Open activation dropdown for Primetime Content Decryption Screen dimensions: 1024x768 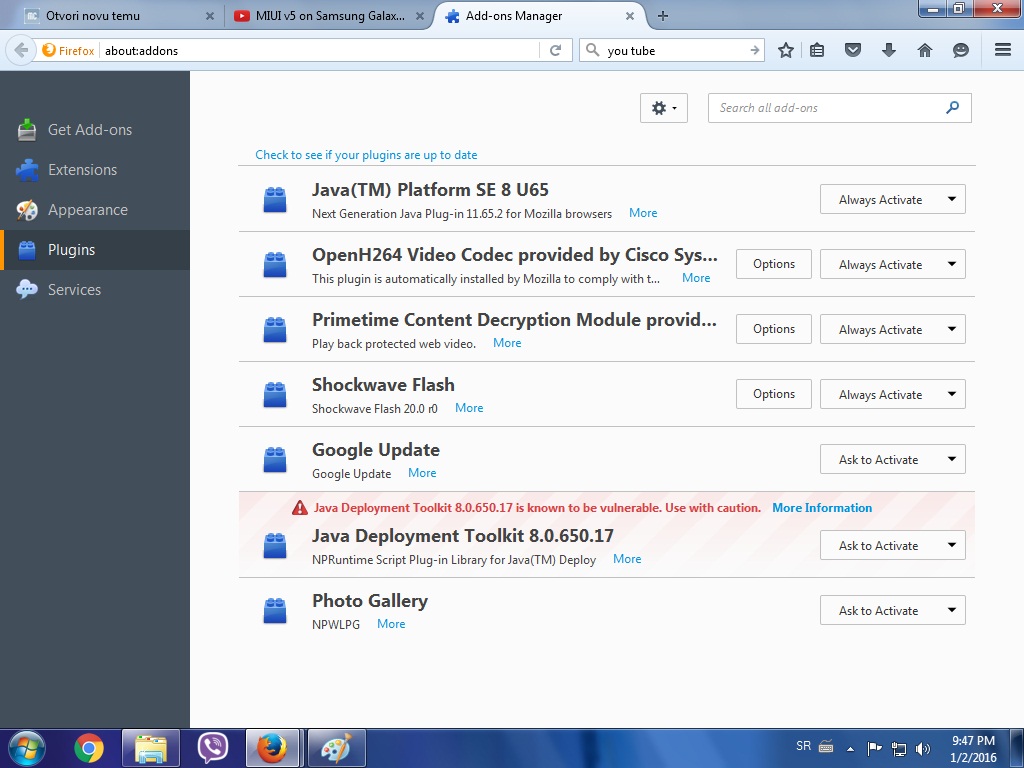[x=892, y=329]
